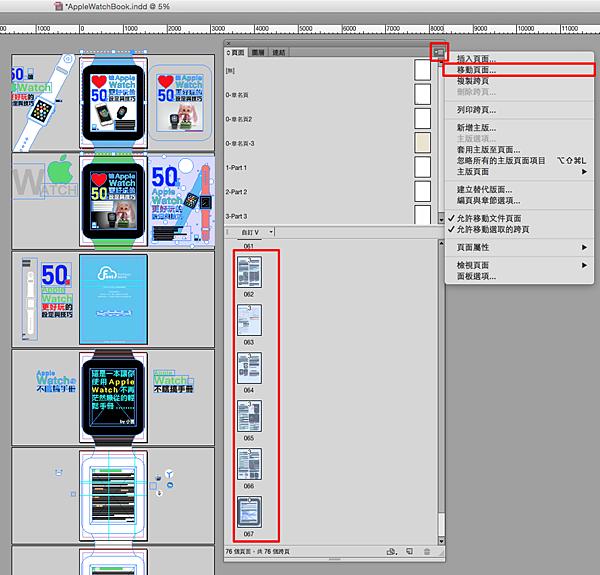Select the green Apple logo on pasteboard
The width and height of the screenshot is (600, 575).
click(60, 169)
